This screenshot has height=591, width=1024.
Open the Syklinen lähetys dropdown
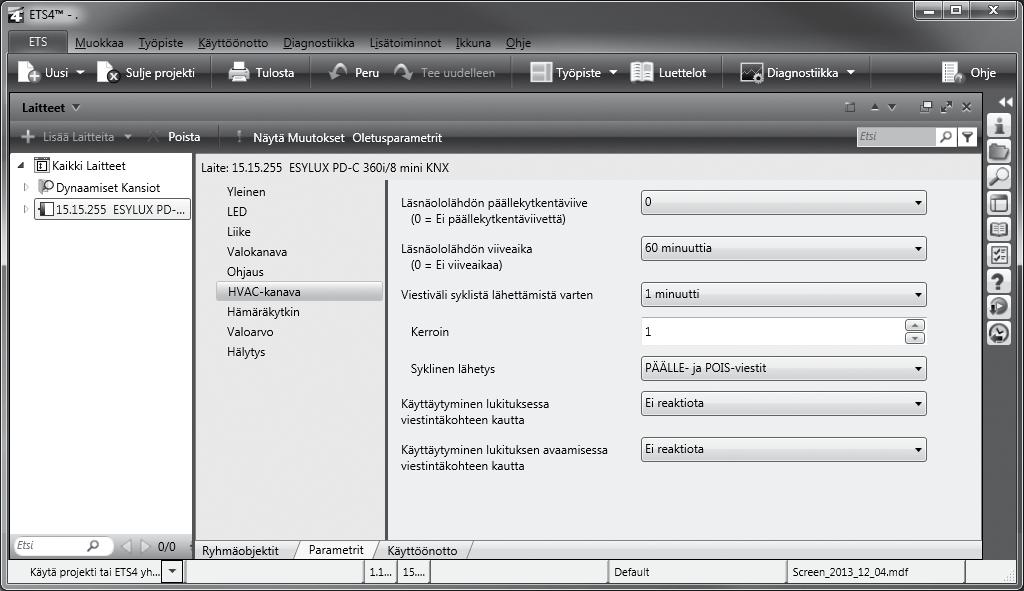point(784,368)
